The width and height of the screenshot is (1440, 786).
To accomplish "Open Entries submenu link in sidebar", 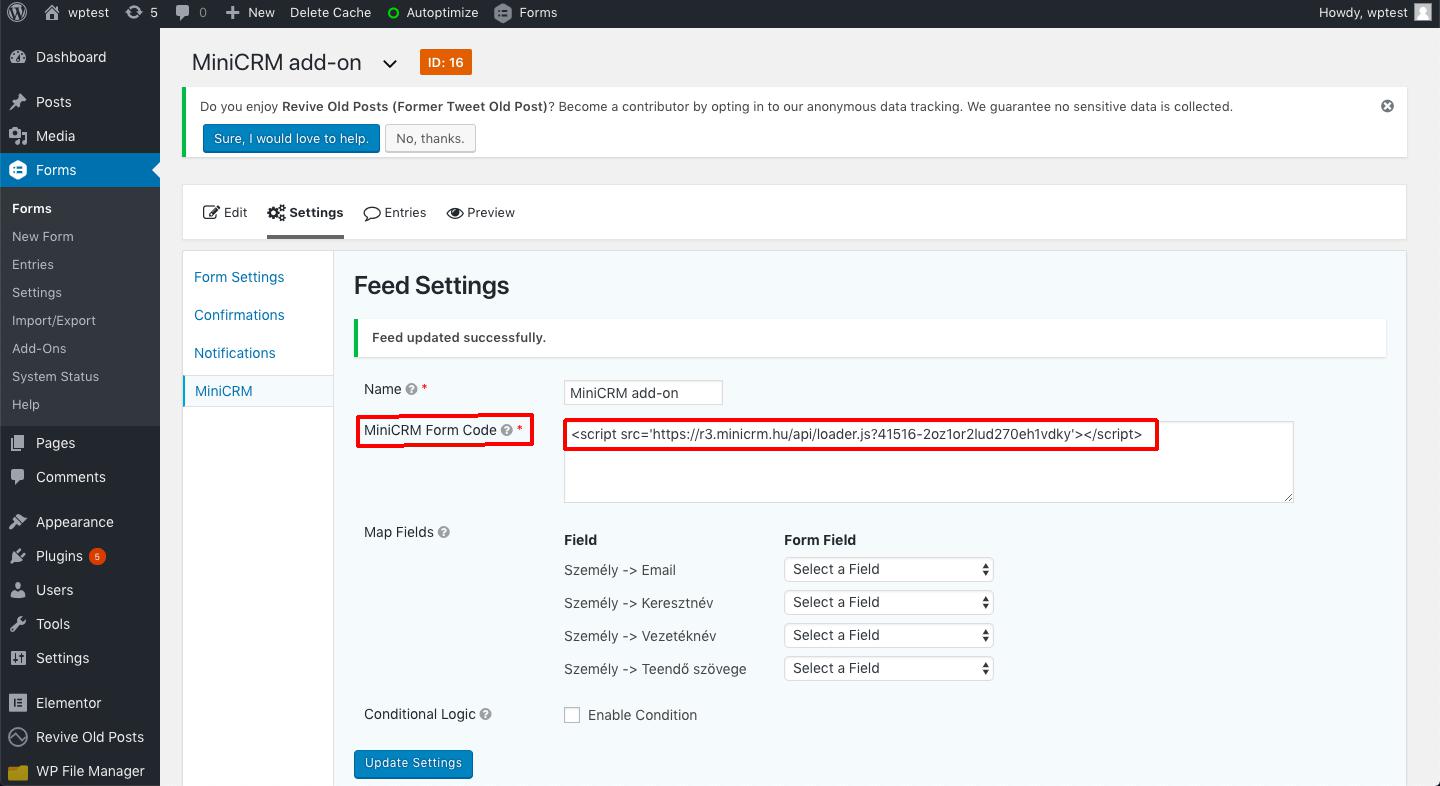I will coord(33,264).
